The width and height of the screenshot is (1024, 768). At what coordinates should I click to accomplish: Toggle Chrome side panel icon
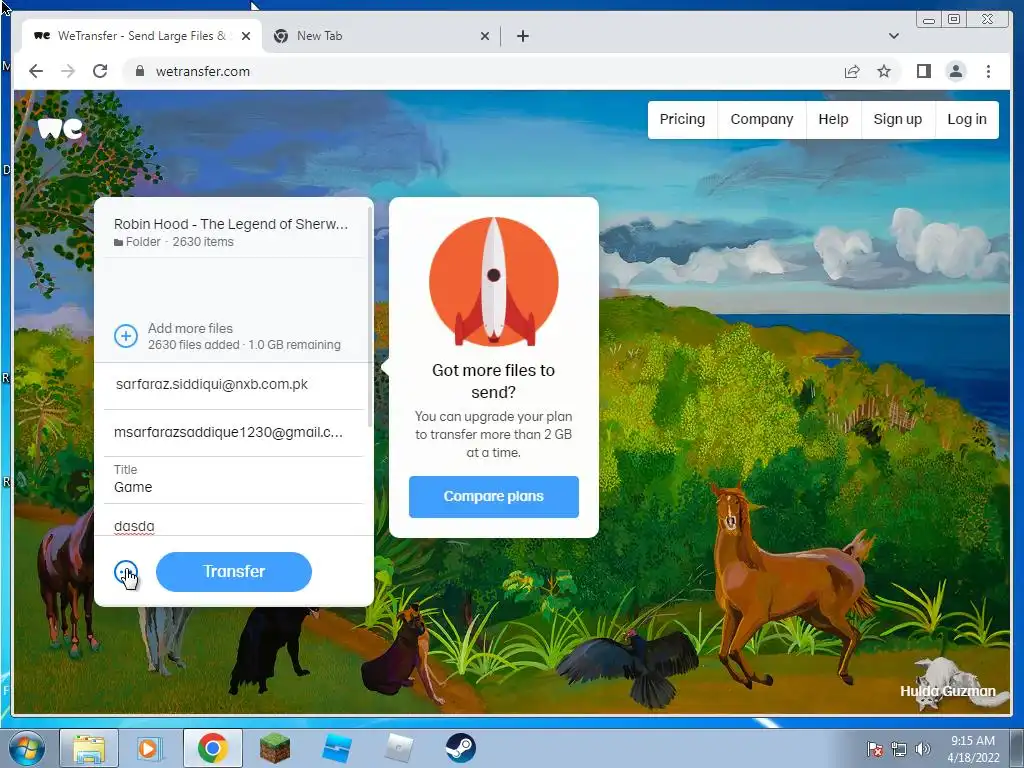[923, 71]
